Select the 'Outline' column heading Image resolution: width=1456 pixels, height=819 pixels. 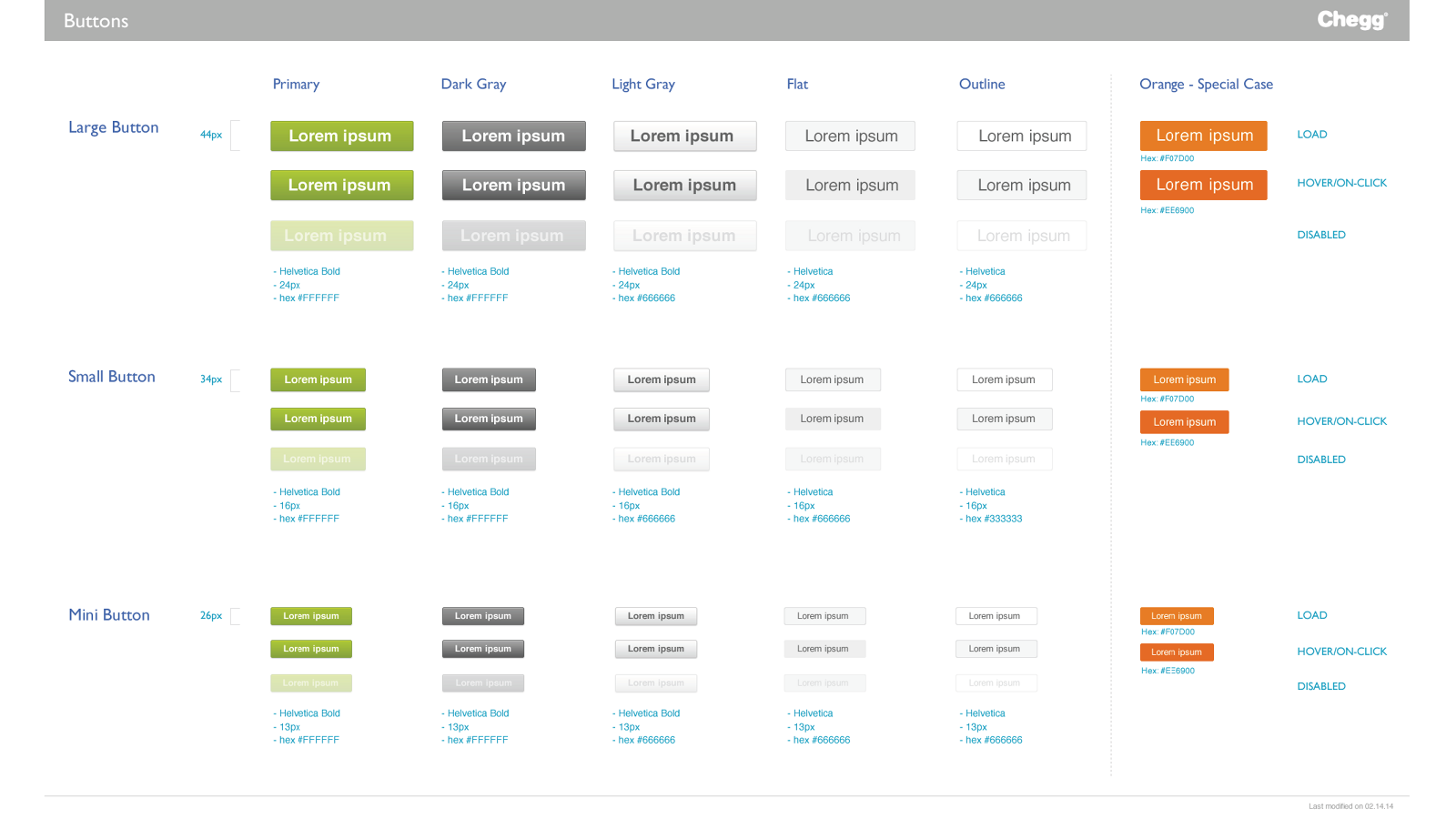(x=982, y=85)
